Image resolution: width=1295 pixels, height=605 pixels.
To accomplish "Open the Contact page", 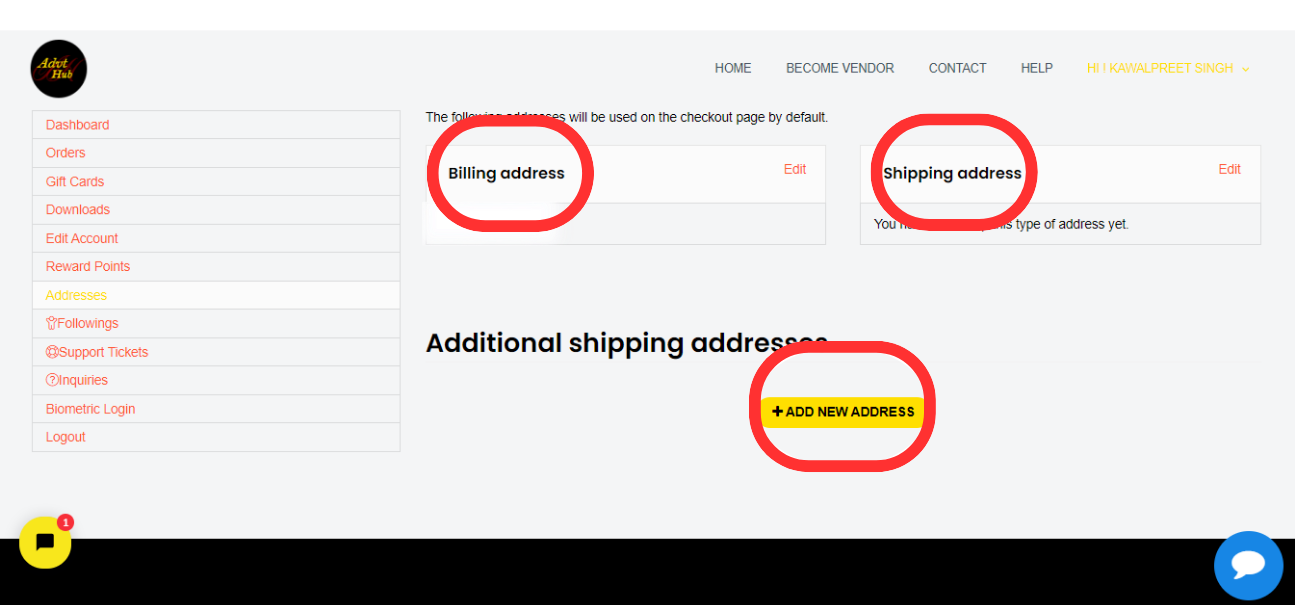I will [x=957, y=68].
